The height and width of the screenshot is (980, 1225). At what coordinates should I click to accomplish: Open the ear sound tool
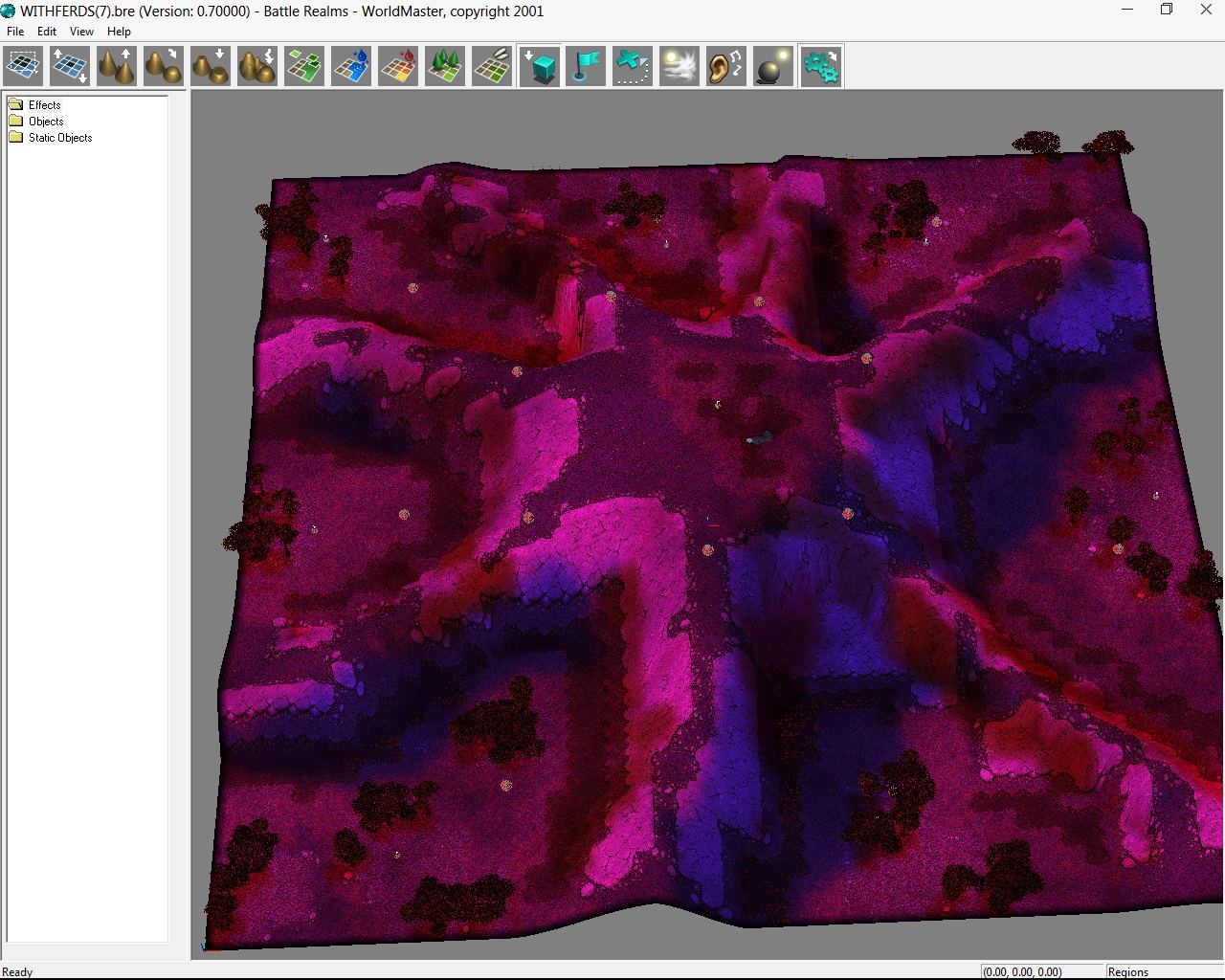click(726, 67)
